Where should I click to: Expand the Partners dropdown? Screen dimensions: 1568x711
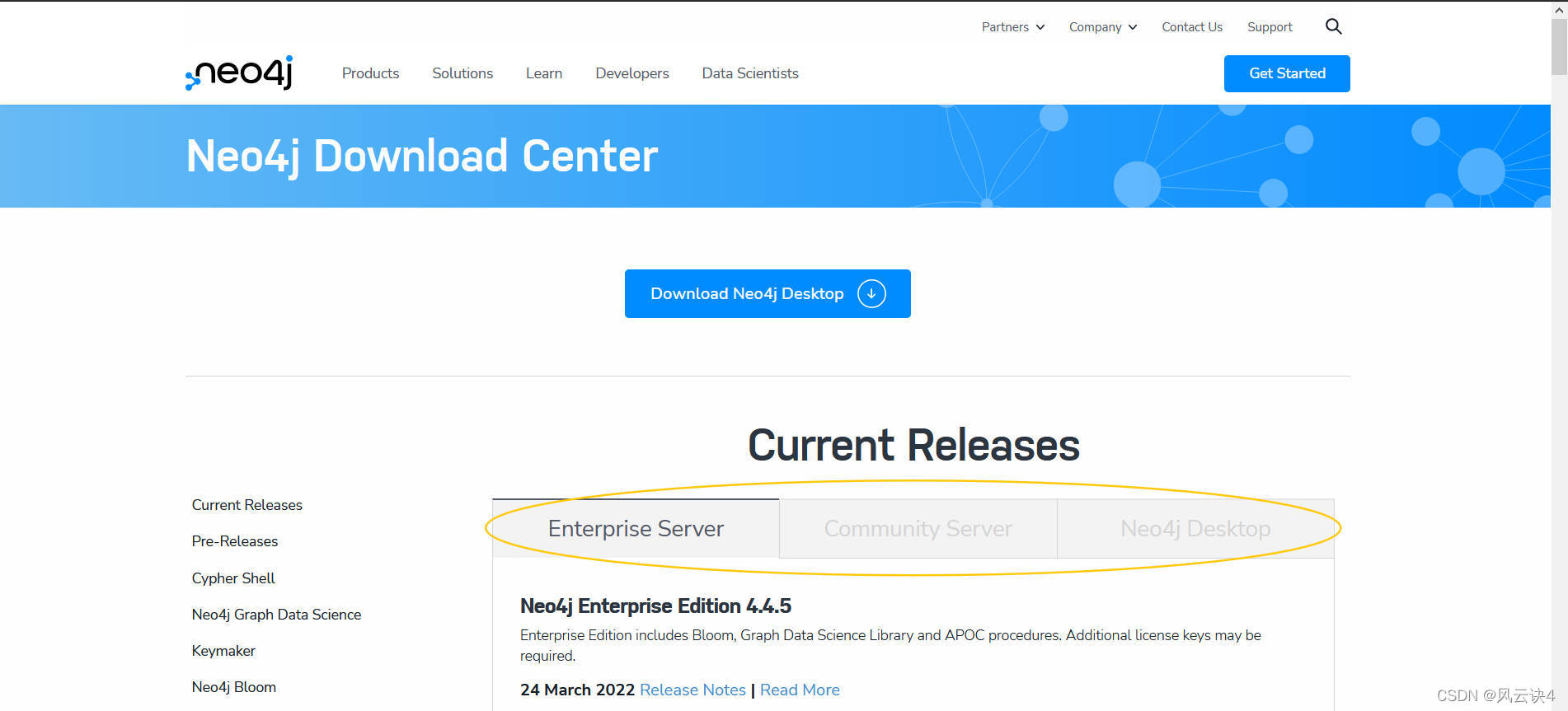coord(1013,27)
